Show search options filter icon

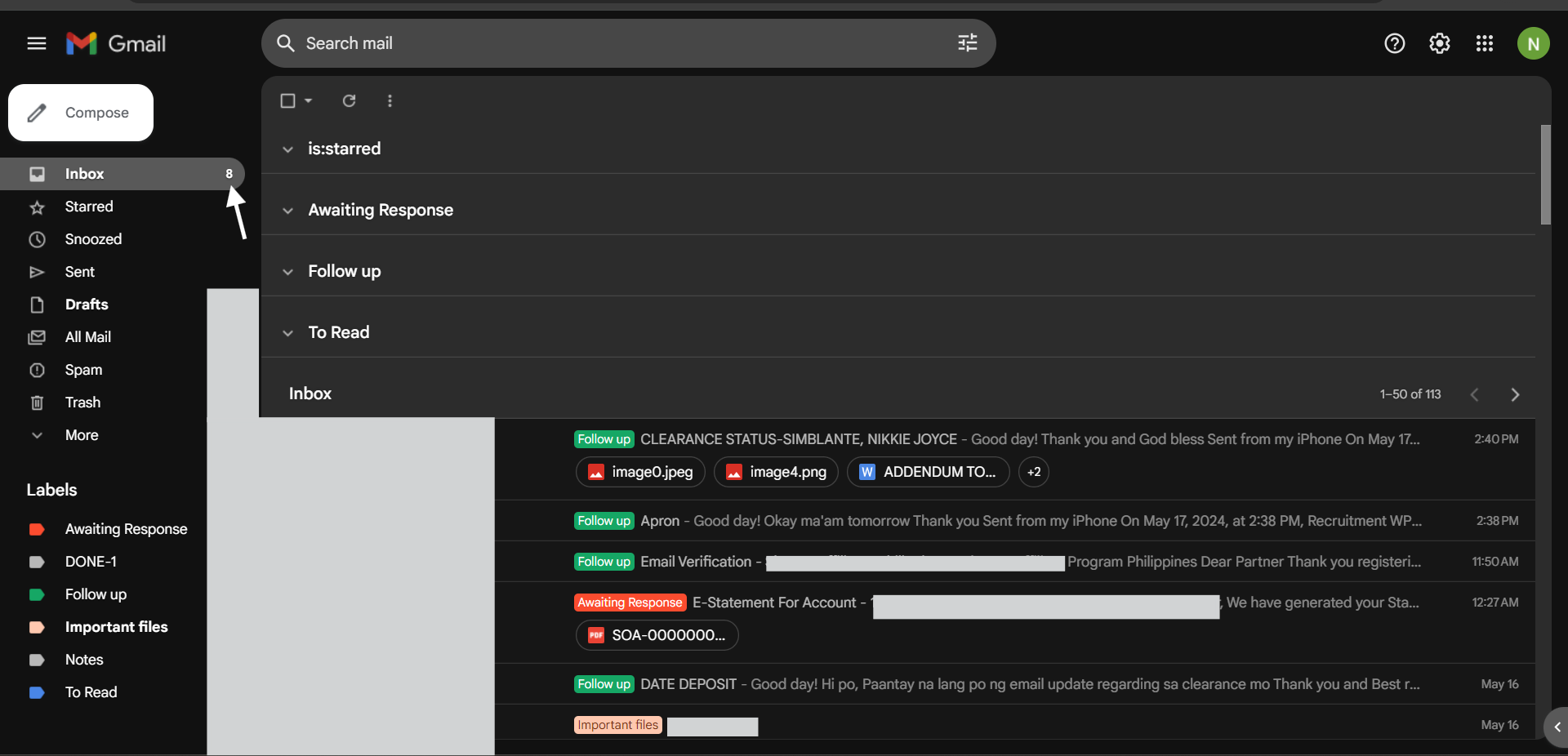point(968,43)
